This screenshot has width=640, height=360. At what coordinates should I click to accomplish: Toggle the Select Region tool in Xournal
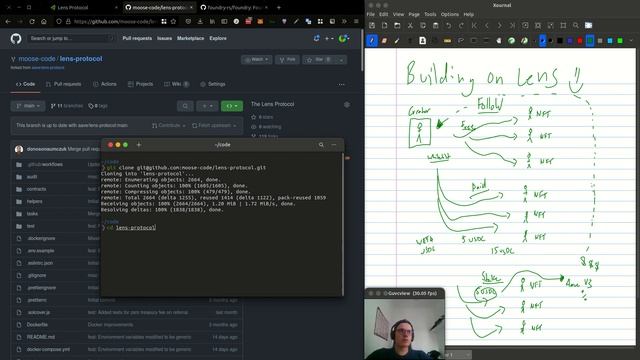tap(461, 40)
